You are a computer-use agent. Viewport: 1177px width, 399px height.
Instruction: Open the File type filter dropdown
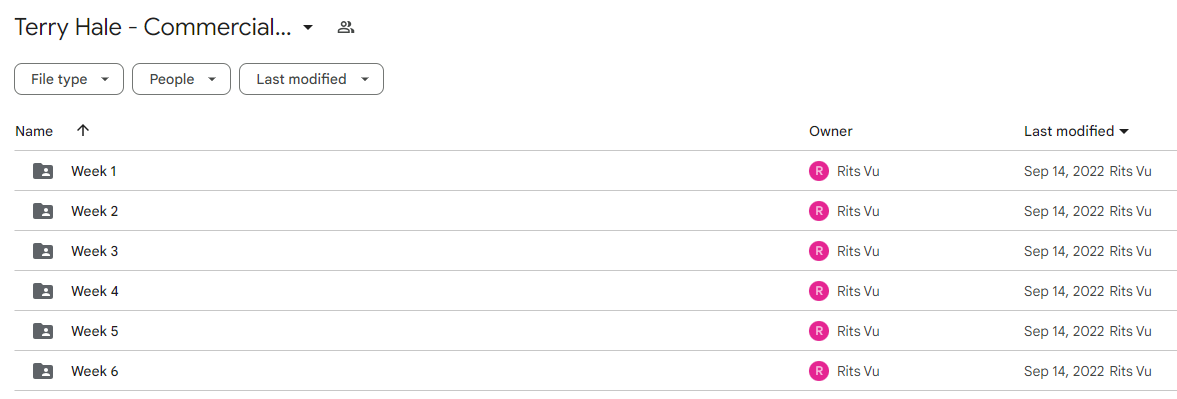pyautogui.click(x=69, y=80)
